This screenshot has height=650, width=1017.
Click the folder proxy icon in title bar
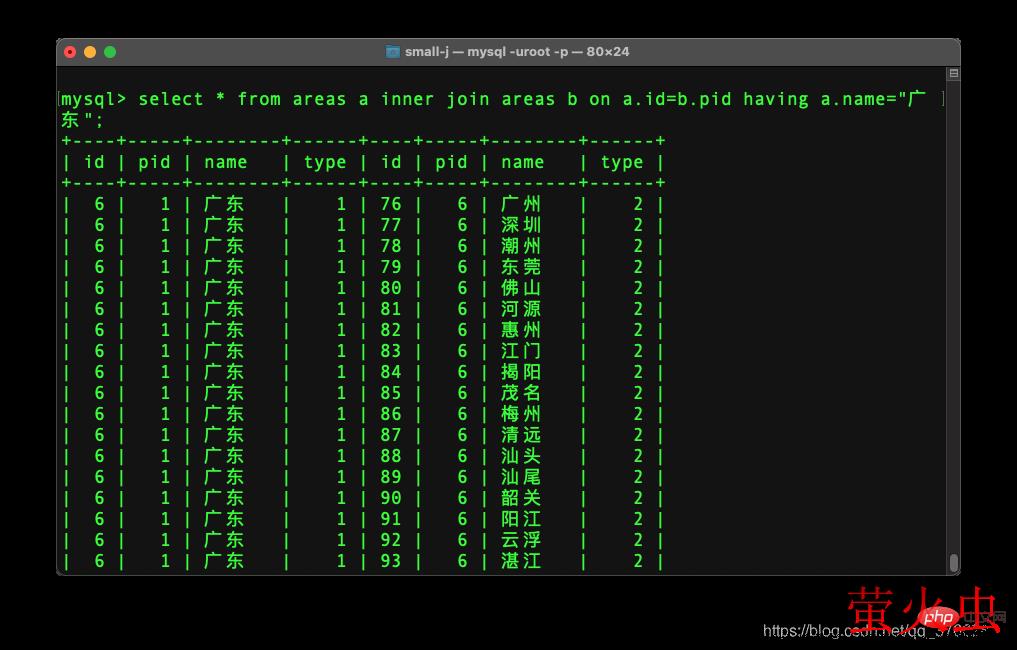393,52
